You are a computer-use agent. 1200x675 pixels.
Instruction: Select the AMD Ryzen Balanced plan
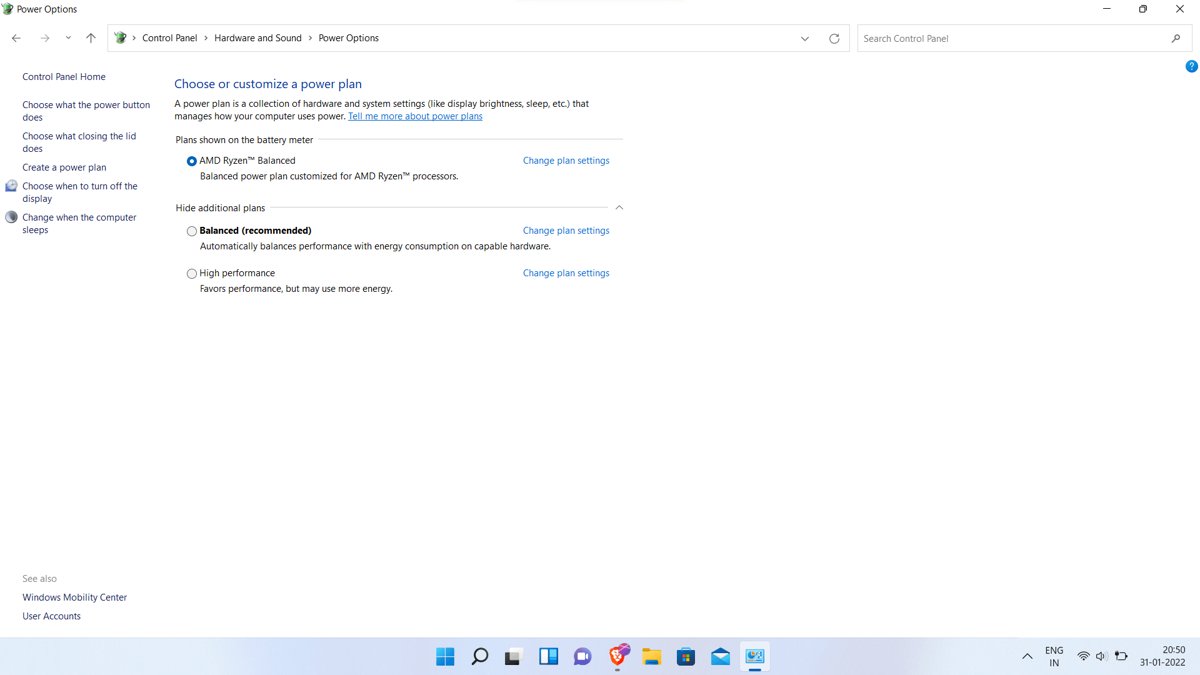192,160
